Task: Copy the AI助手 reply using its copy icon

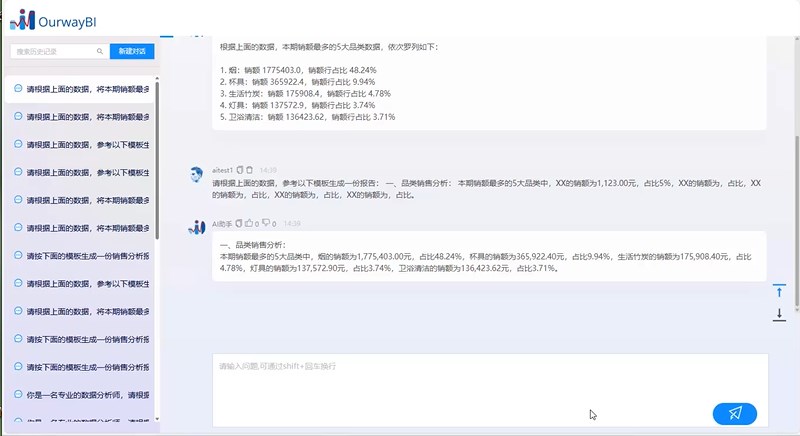Action: 238,223
